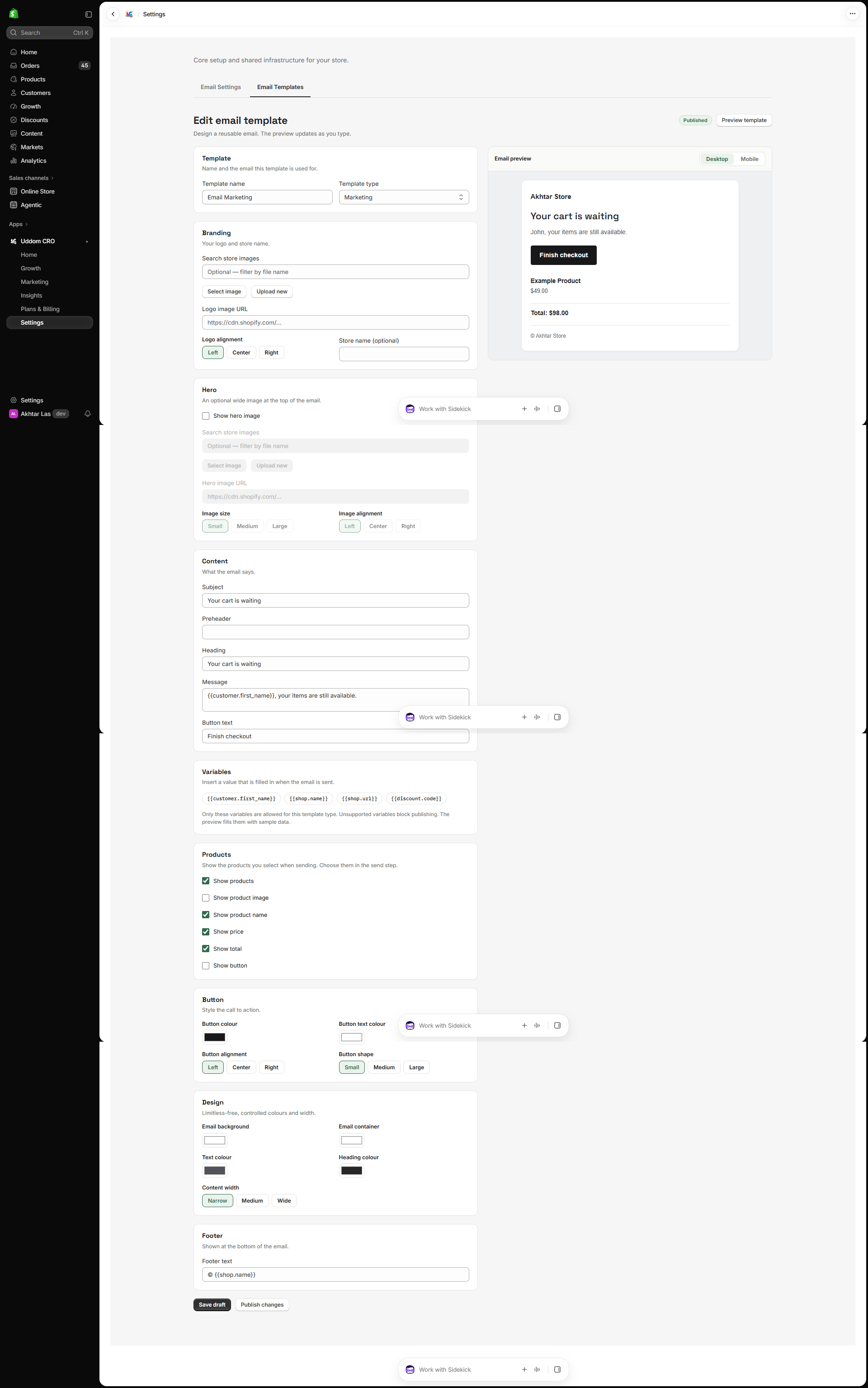Toggle the sidebar collapse icon
Screen dimensions: 868x1388
point(89,14)
